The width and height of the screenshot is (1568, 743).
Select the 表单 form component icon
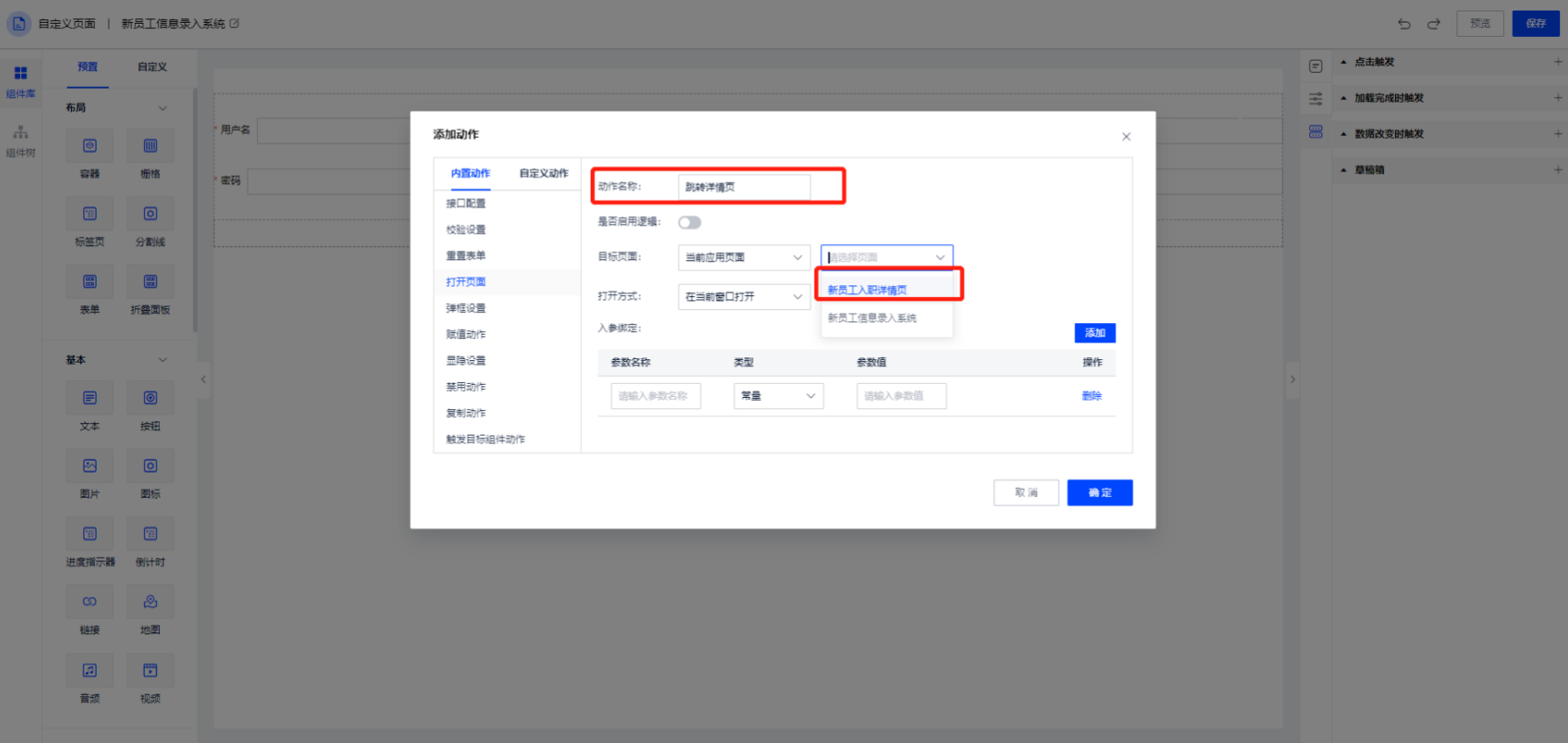pos(90,282)
